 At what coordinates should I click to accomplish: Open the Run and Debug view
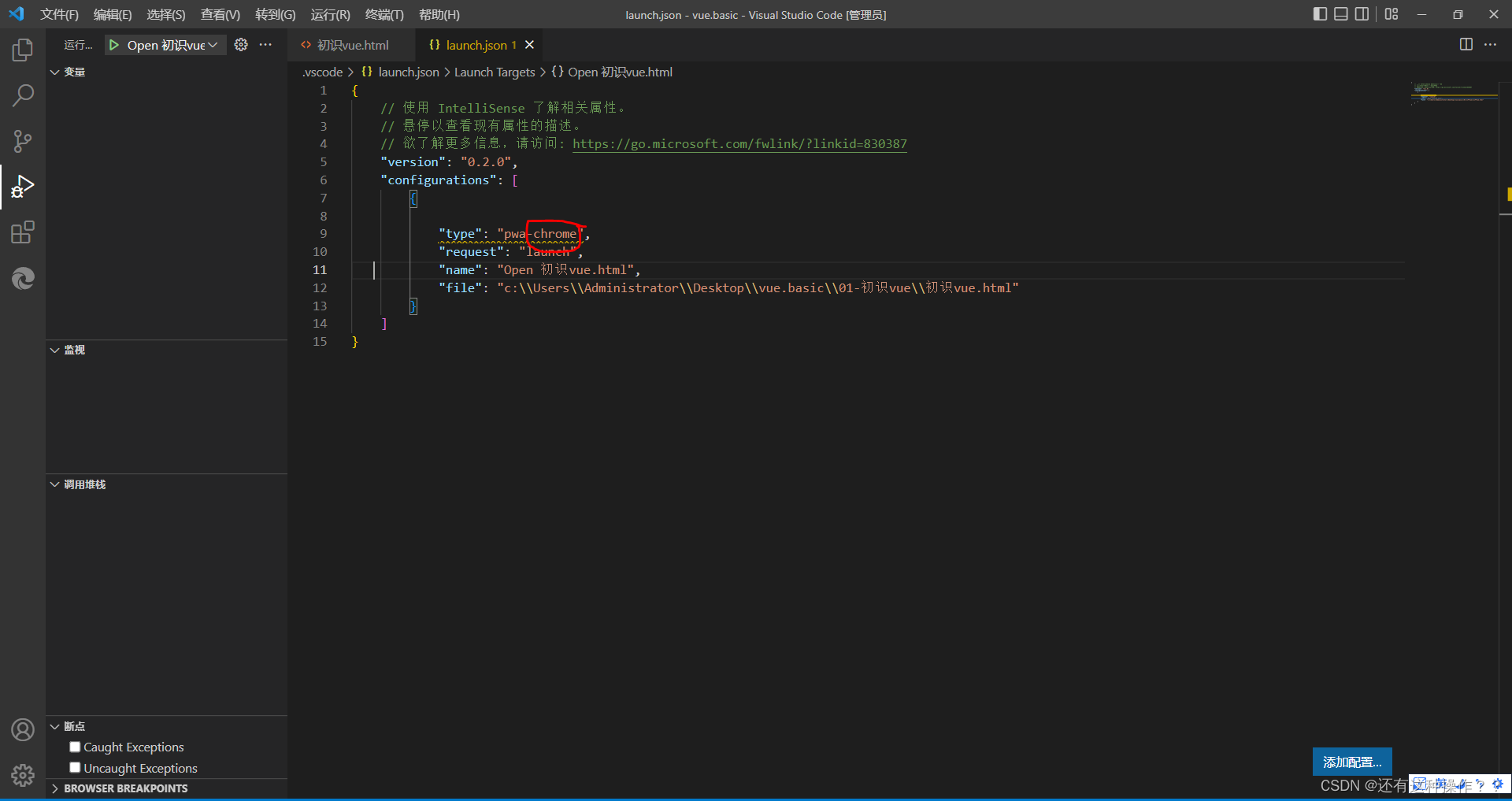tap(23, 187)
